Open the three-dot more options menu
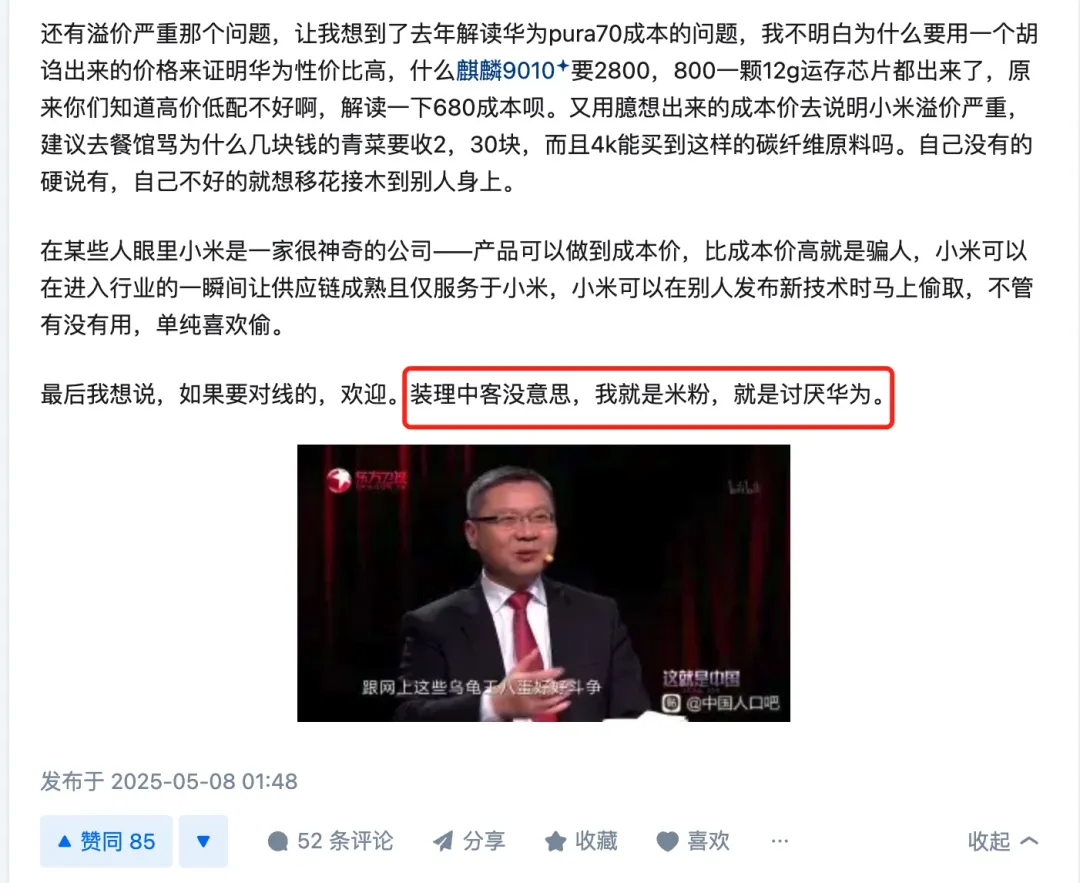Viewport: 1080px width, 883px height. click(x=780, y=841)
